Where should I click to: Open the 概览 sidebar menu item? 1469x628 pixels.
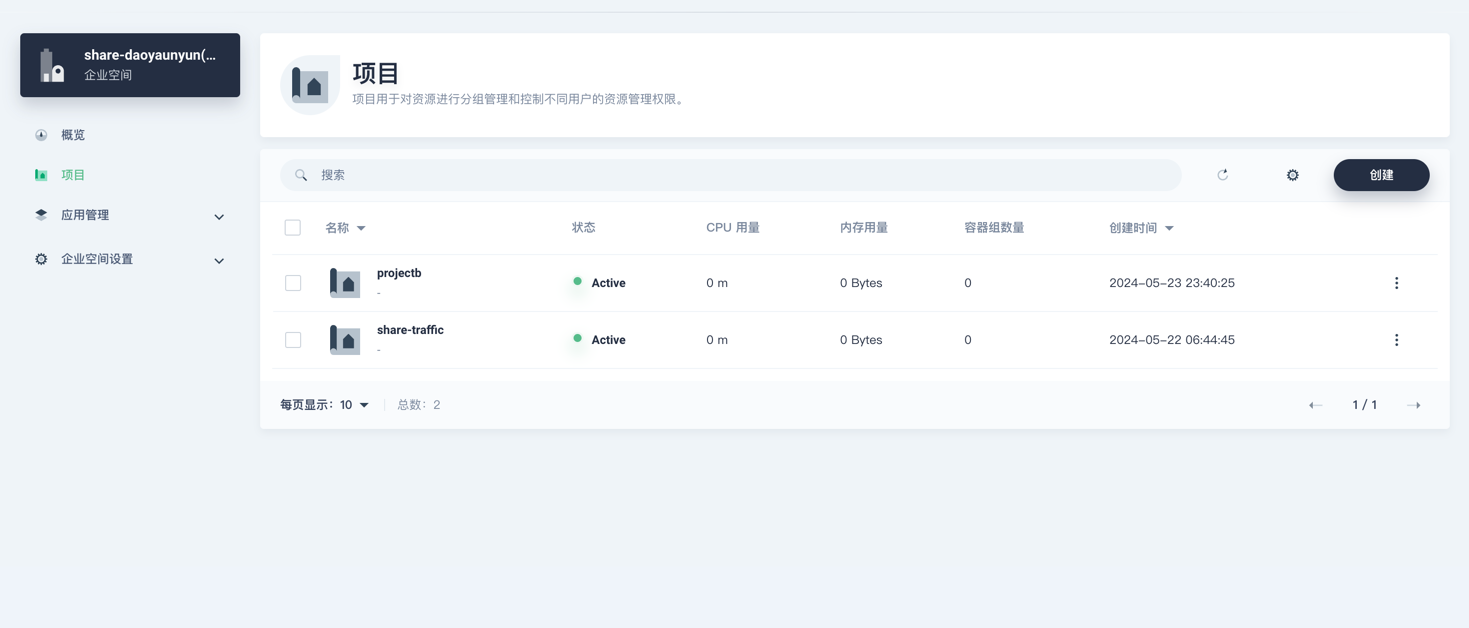(73, 135)
